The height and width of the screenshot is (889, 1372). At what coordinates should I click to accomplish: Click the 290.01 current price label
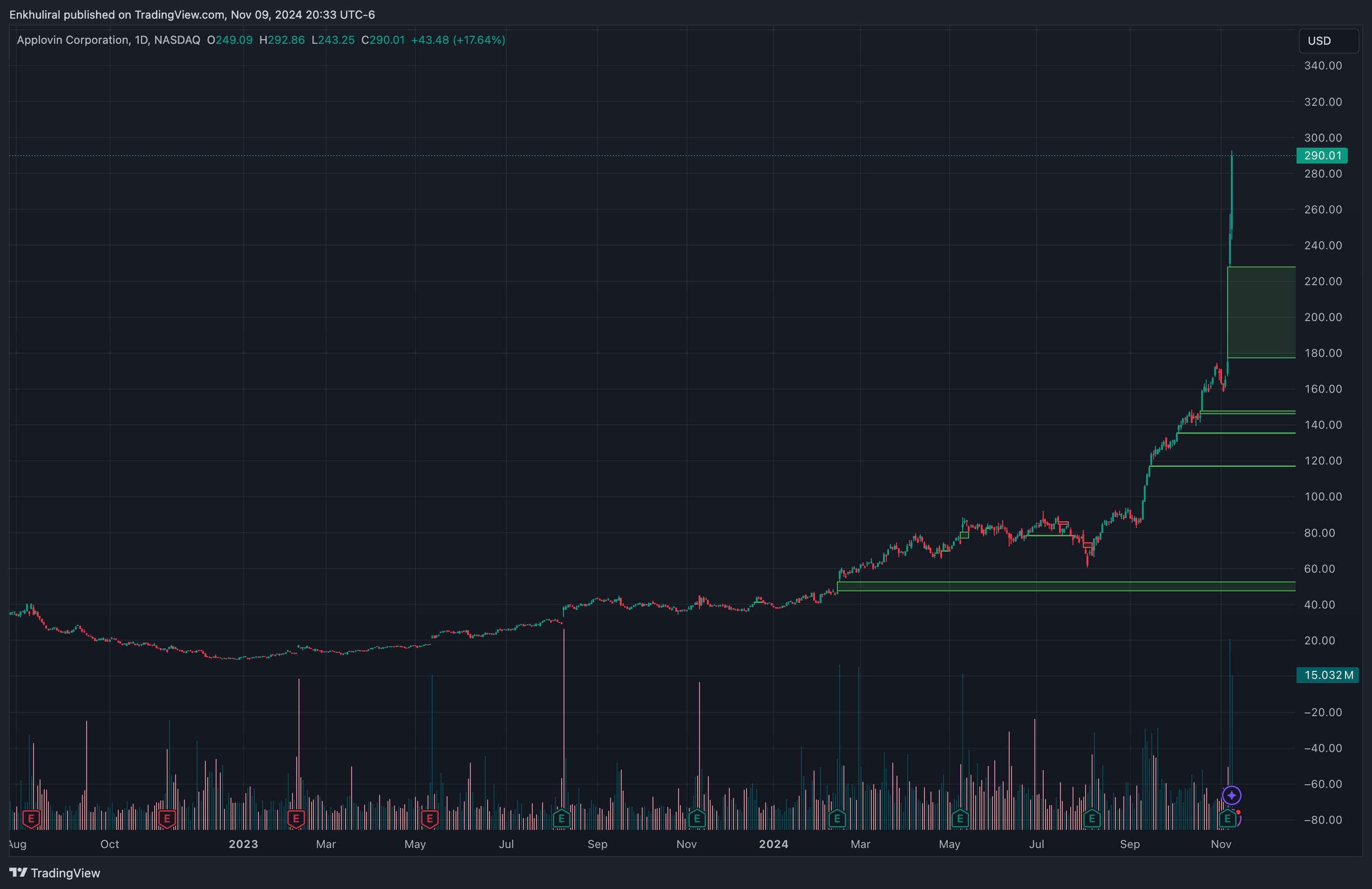tap(1322, 155)
